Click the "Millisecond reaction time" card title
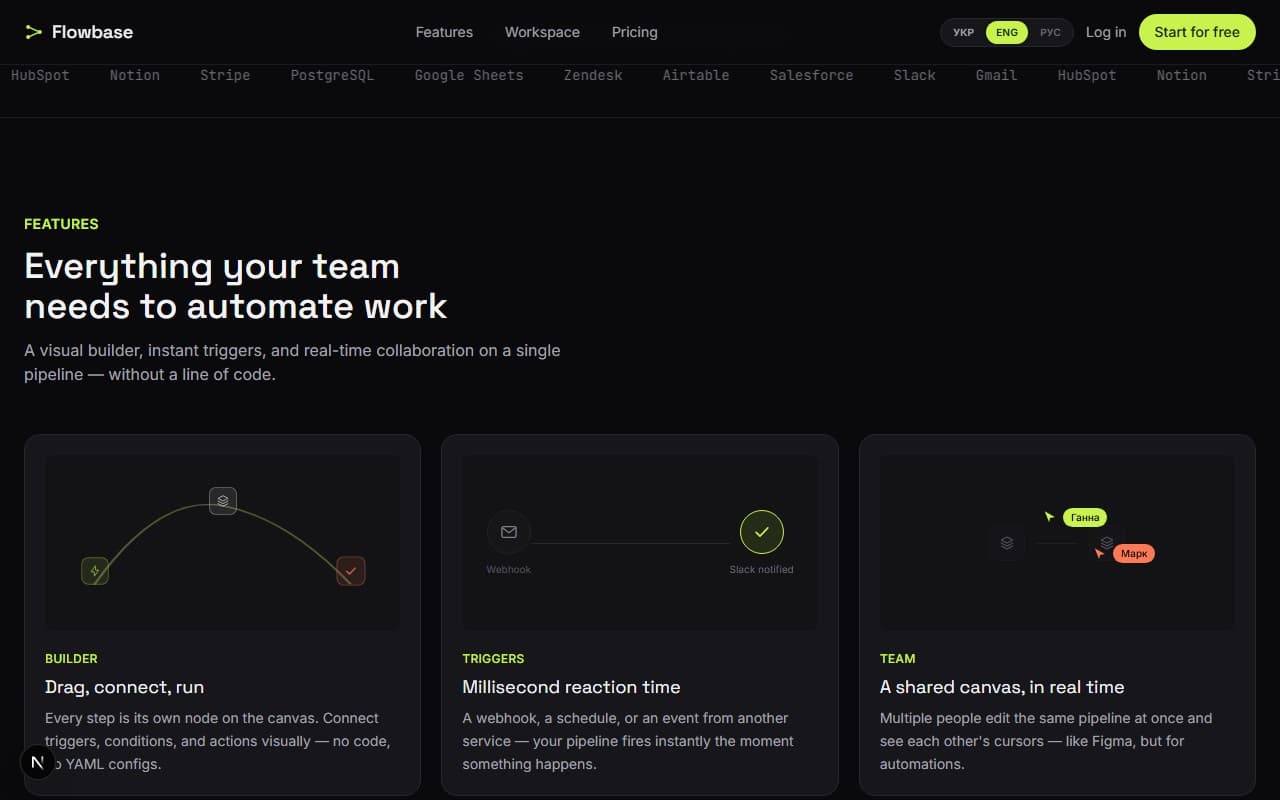 point(571,687)
